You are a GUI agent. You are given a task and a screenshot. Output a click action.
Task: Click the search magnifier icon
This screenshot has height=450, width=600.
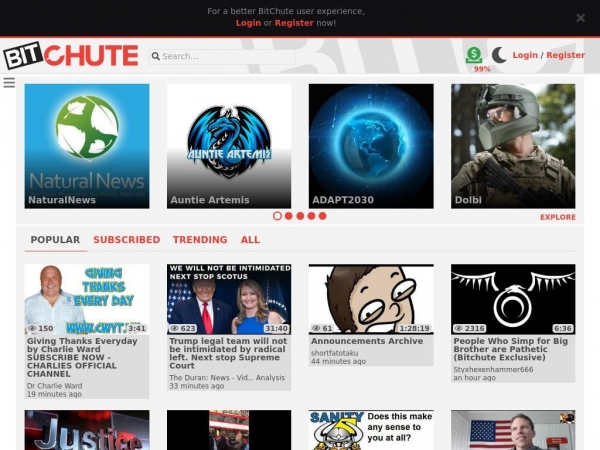[156, 57]
